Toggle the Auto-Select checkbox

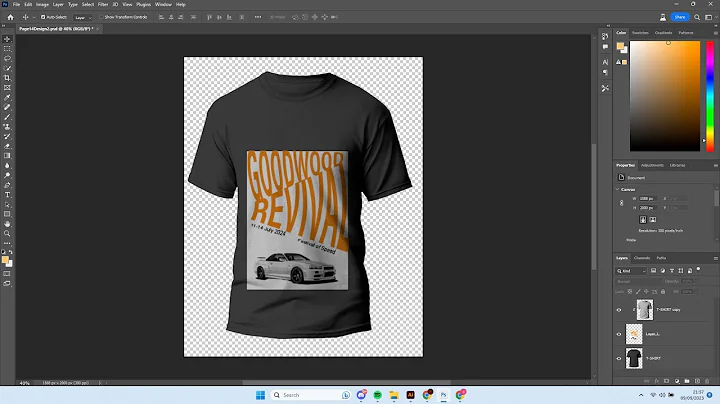point(43,17)
